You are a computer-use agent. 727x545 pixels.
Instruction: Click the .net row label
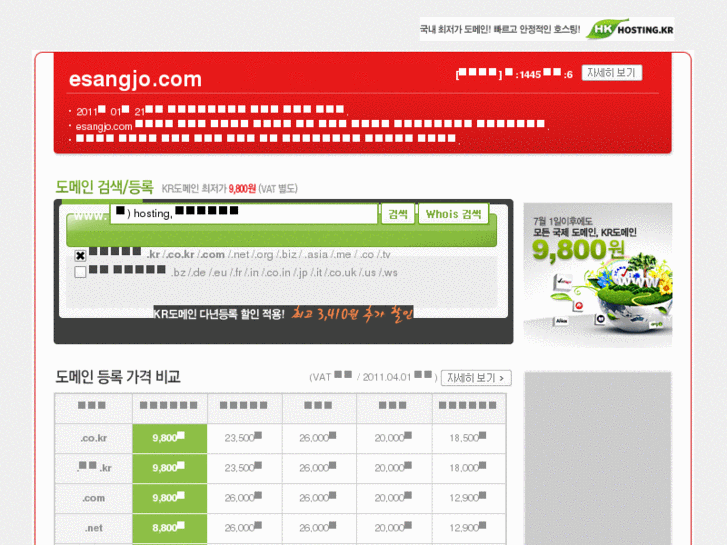[x=94, y=528]
